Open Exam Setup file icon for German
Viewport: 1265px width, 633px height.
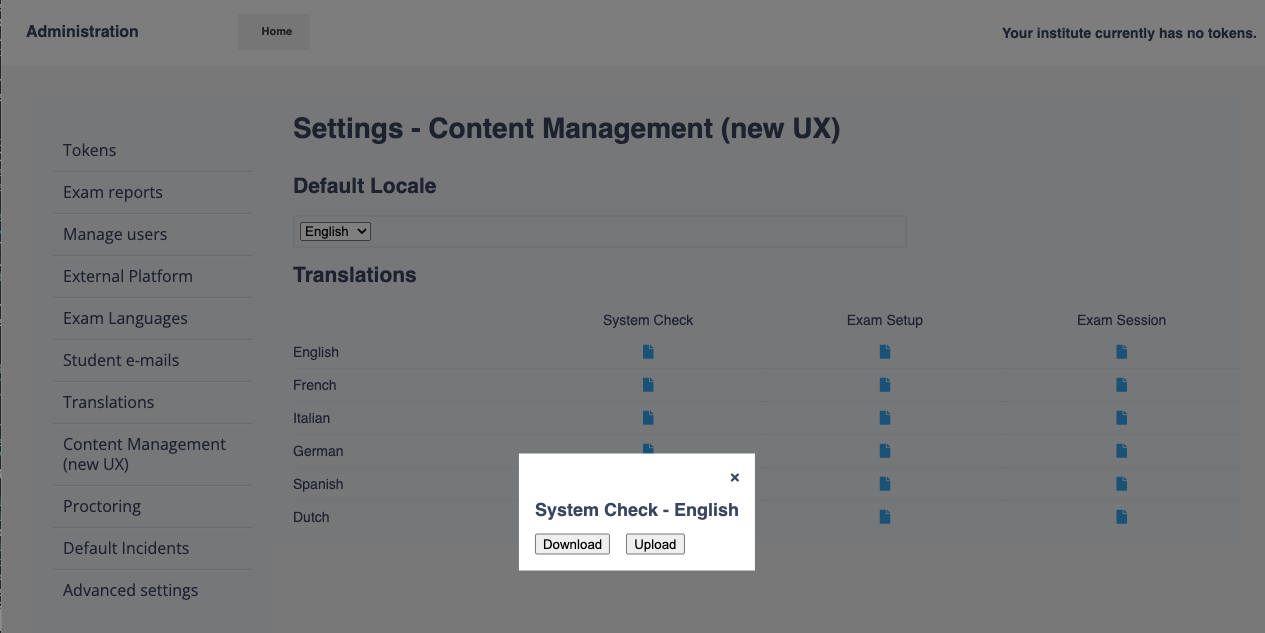(x=885, y=451)
